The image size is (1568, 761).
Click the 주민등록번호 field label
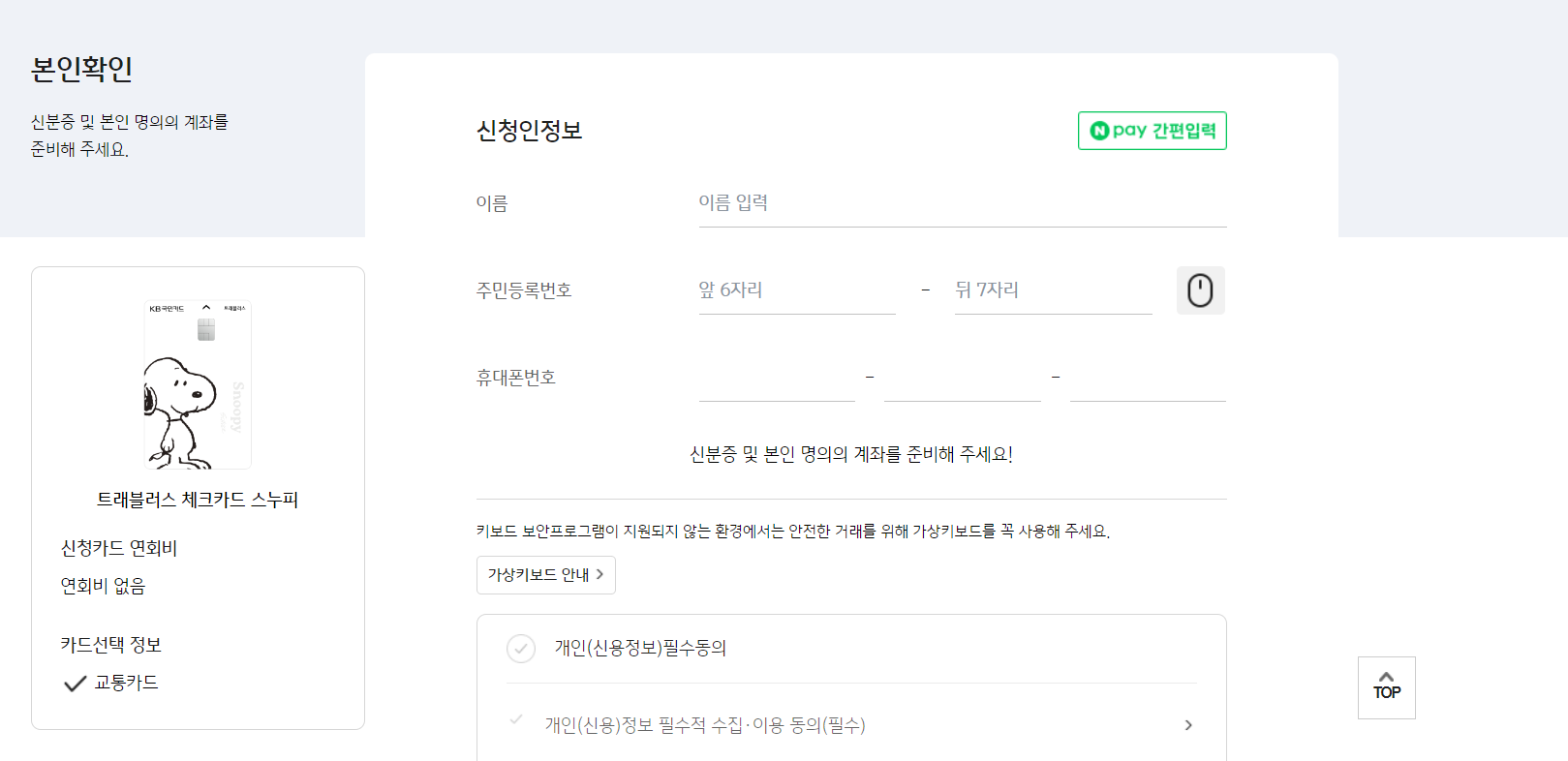tap(524, 290)
